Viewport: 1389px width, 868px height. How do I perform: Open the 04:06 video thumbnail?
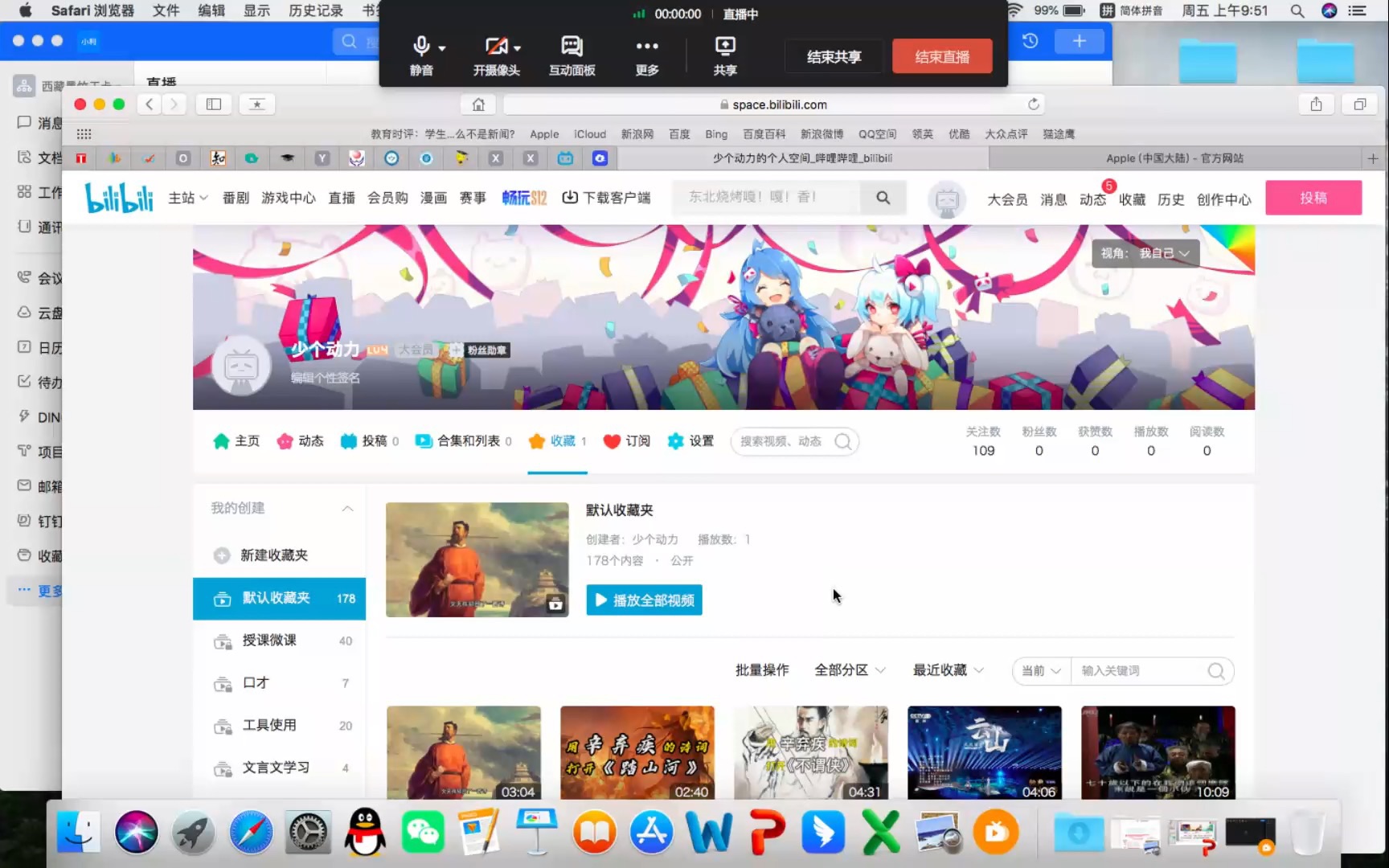click(984, 753)
